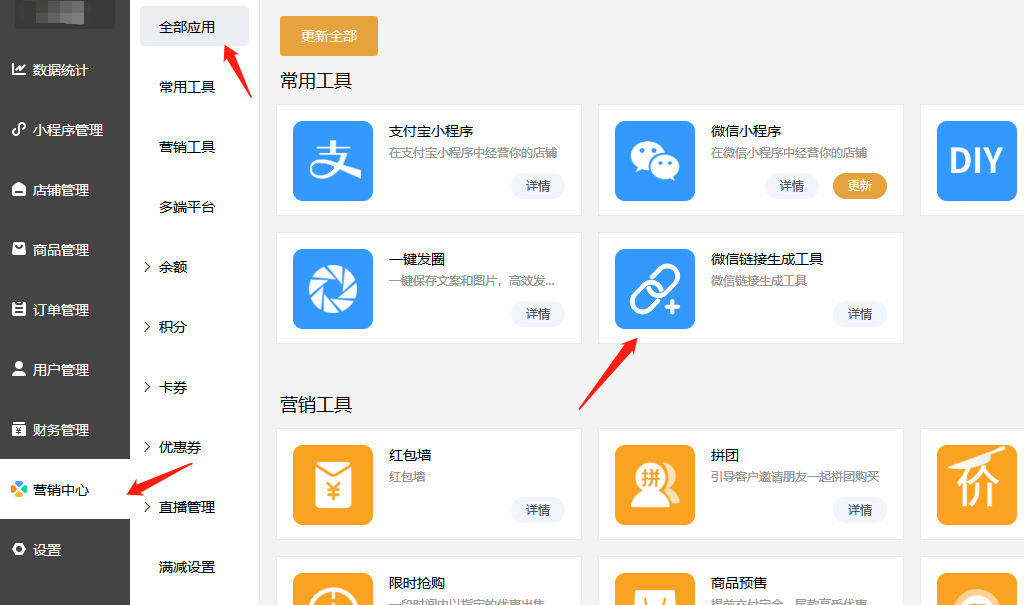Expand the 积分 submenu chevron
The height and width of the screenshot is (605, 1024).
(147, 327)
